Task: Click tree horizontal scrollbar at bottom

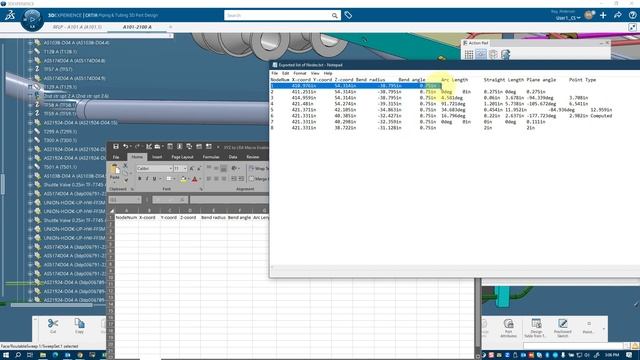Action: point(51,305)
